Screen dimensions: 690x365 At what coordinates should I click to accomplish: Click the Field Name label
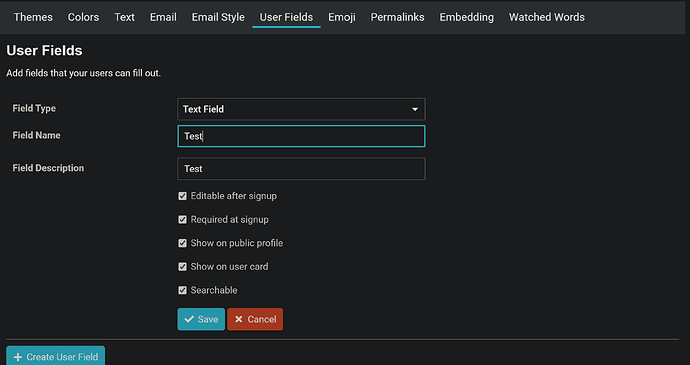point(36,135)
